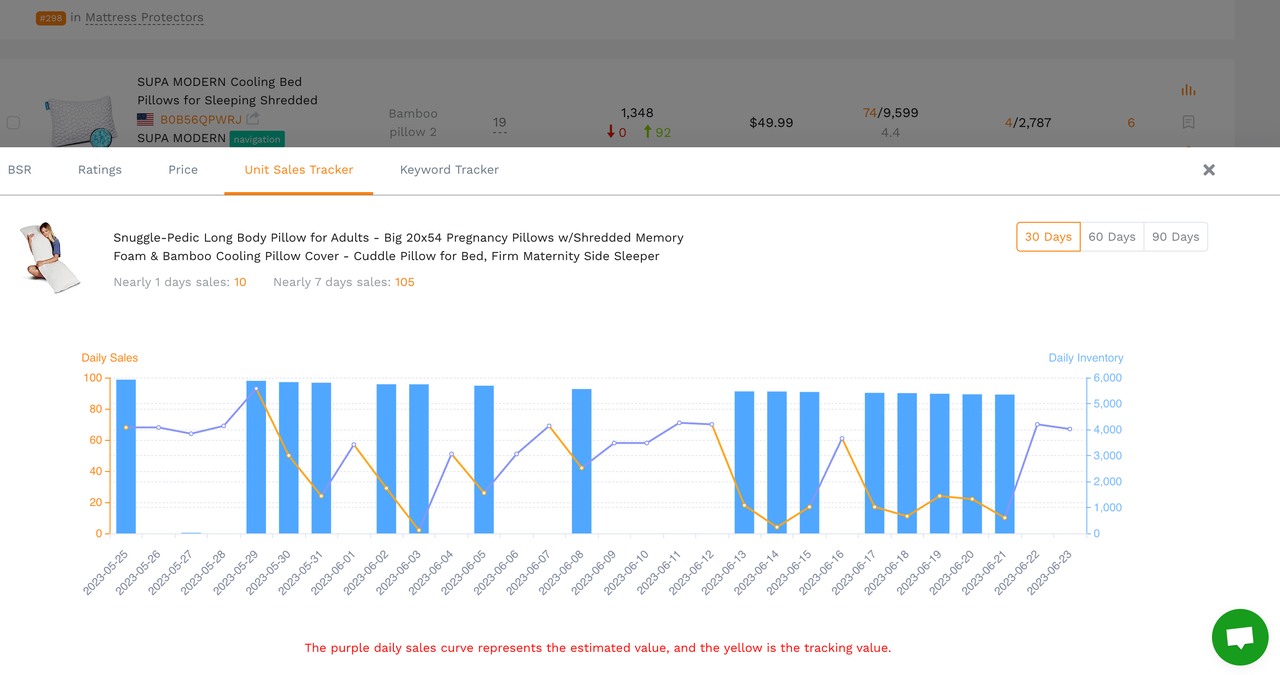Click the 2023-05-25 inventory bar
The width and height of the screenshot is (1280, 675).
126,456
